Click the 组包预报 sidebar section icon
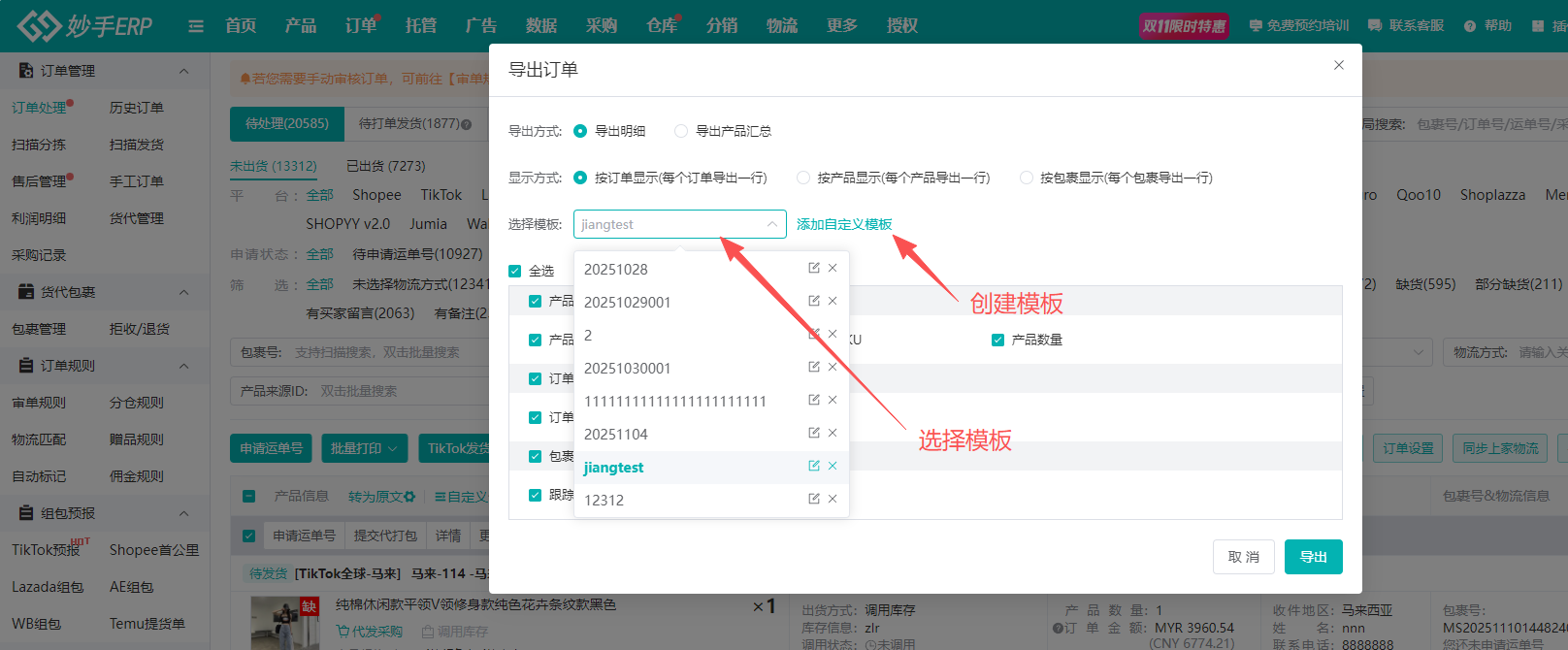This screenshot has width=1568, height=650. [26, 513]
